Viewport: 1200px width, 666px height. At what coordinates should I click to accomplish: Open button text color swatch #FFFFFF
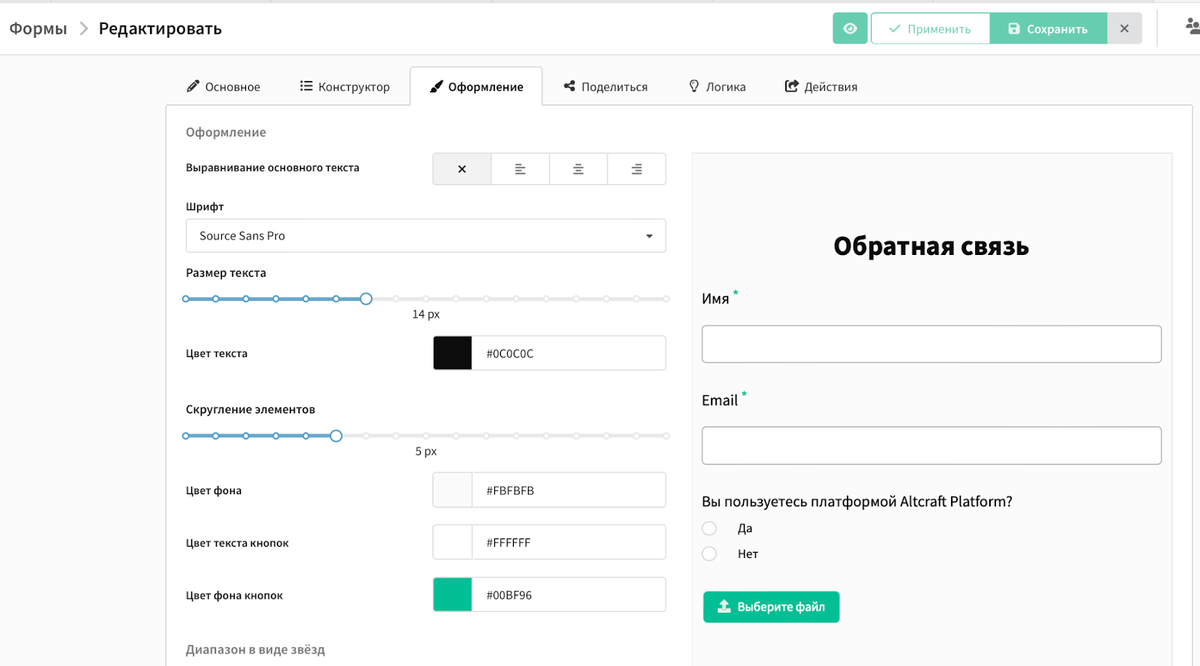pos(452,543)
